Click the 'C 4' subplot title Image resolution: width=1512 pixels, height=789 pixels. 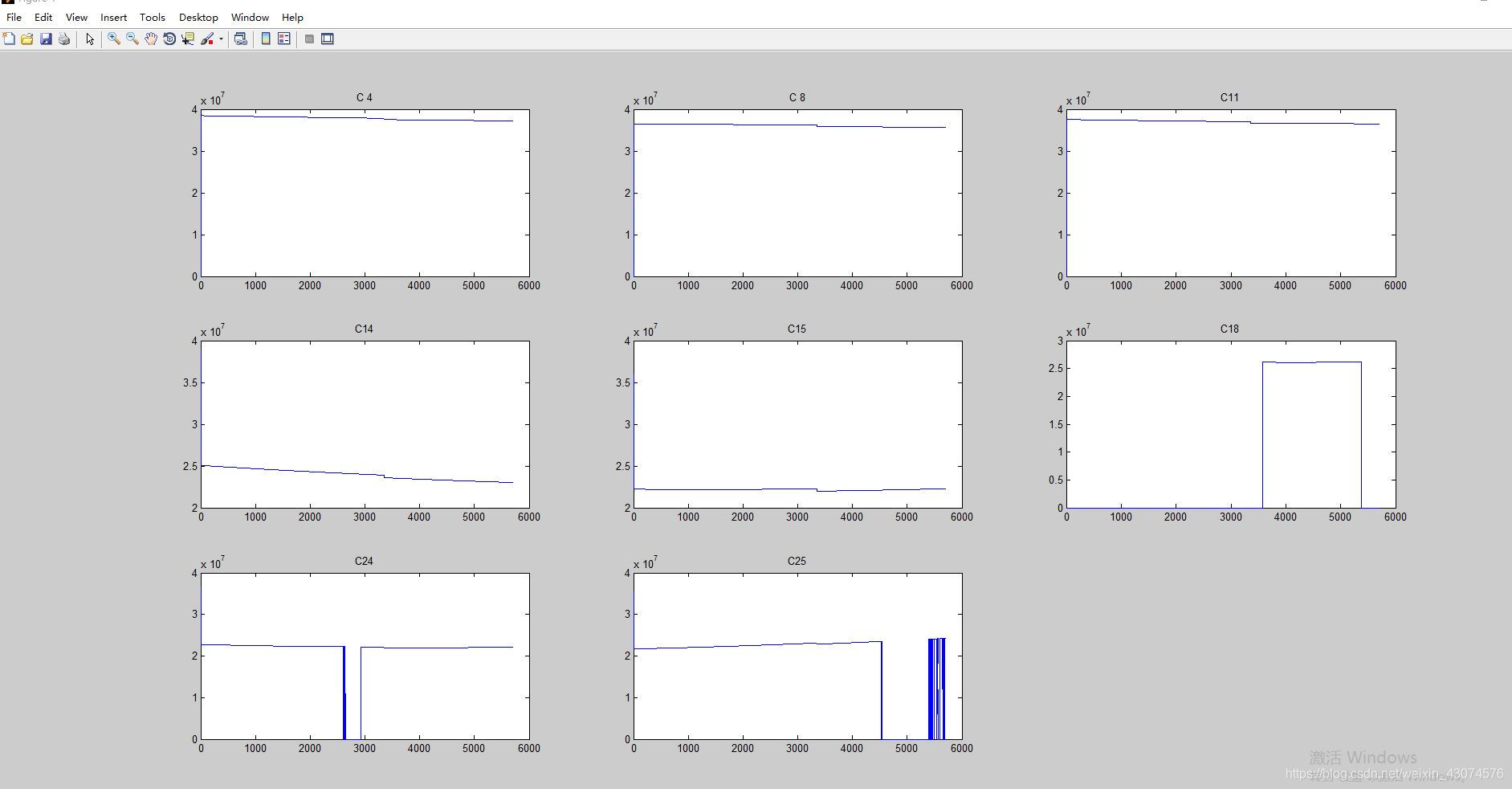[x=365, y=97]
